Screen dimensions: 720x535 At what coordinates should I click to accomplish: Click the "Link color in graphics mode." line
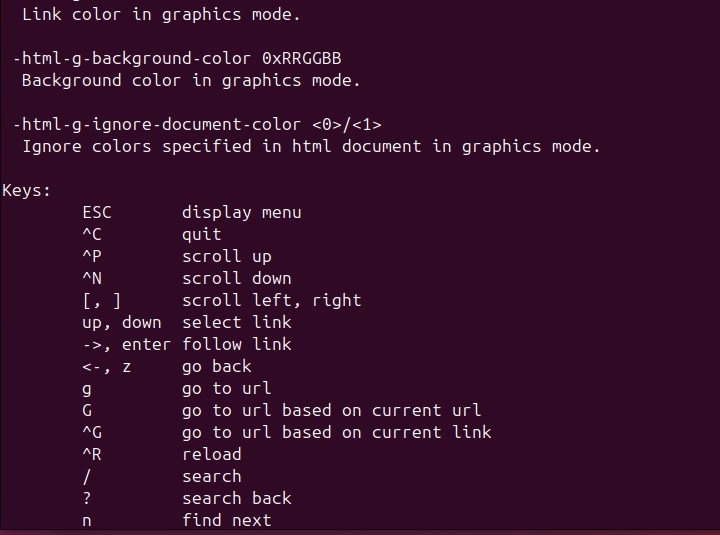click(x=161, y=15)
